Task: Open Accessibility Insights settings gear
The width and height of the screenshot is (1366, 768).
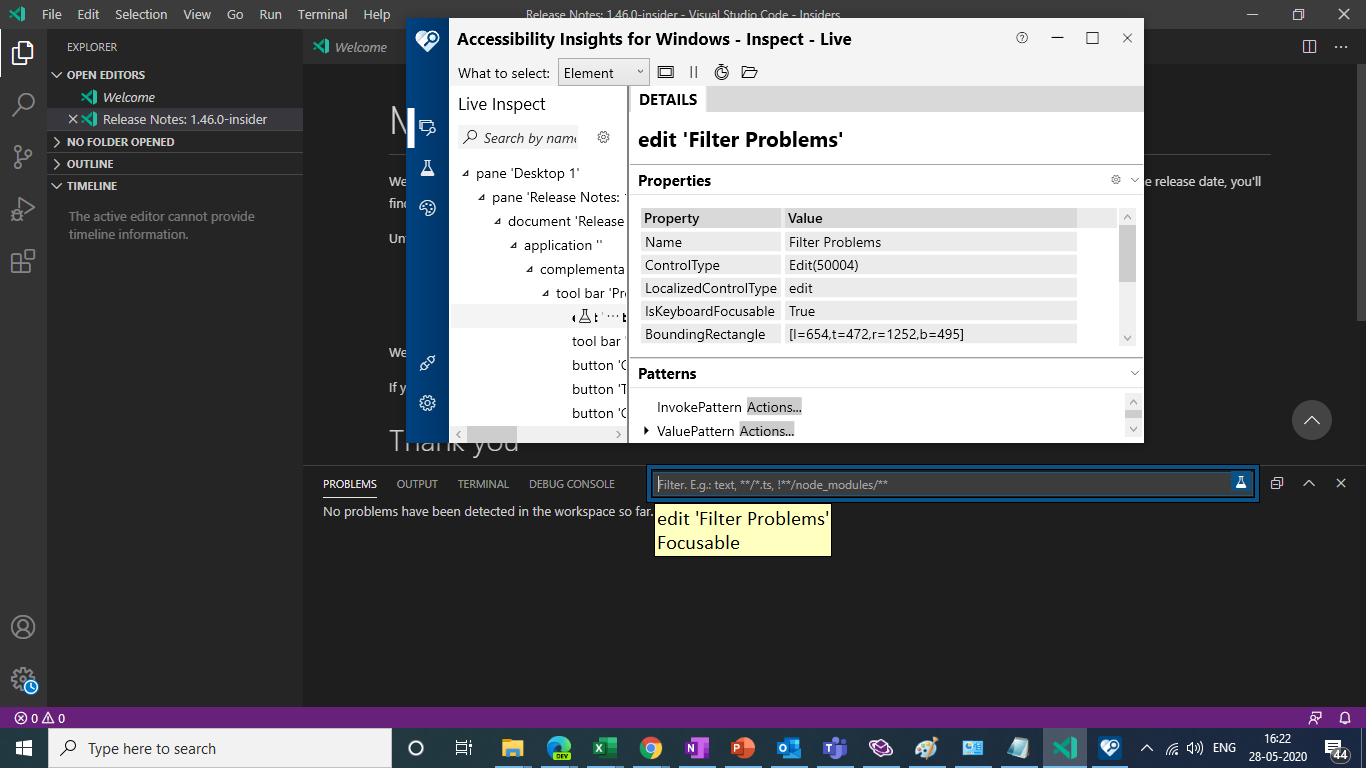Action: tap(427, 402)
